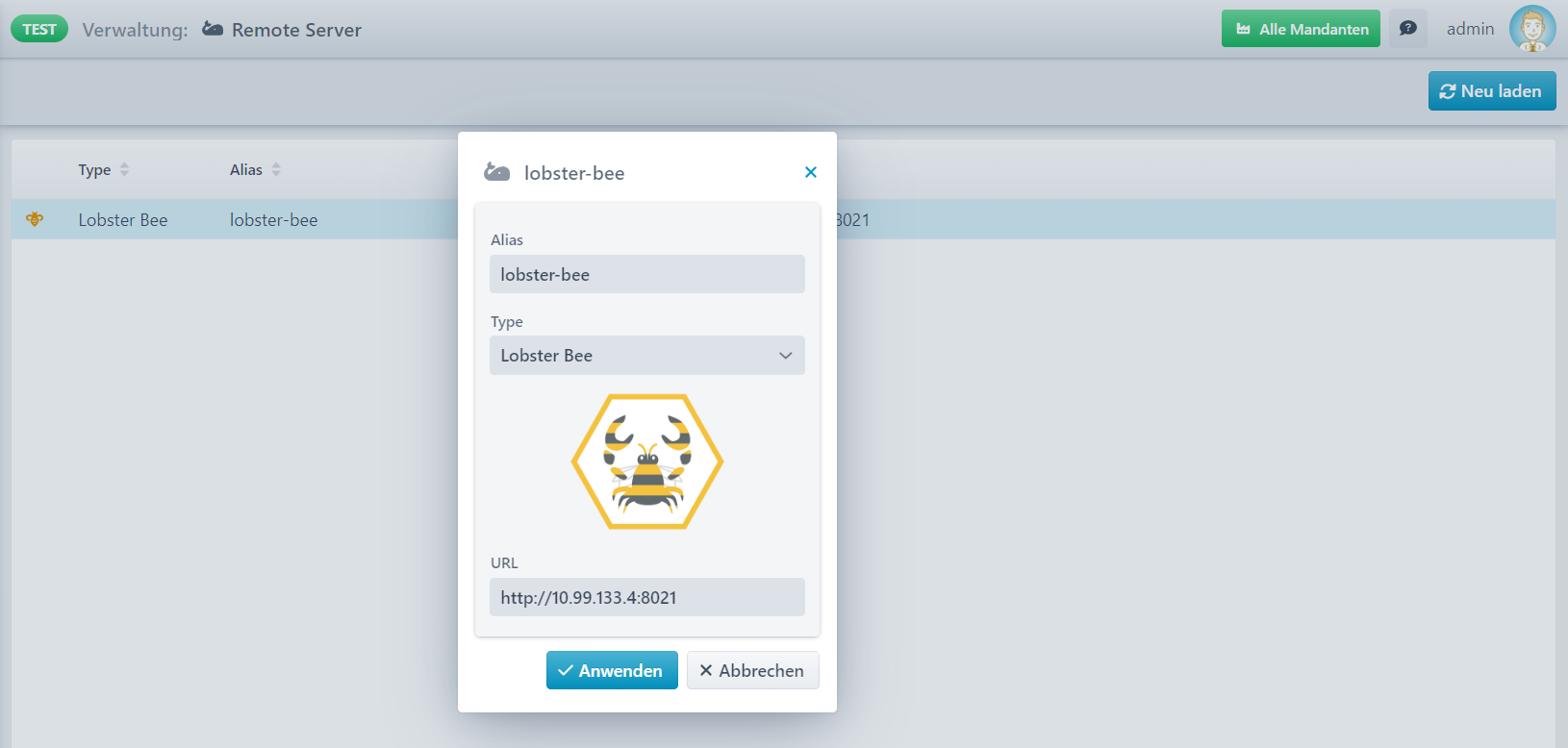Open the Alle Mandanten selector
1568x748 pixels.
click(x=1301, y=29)
